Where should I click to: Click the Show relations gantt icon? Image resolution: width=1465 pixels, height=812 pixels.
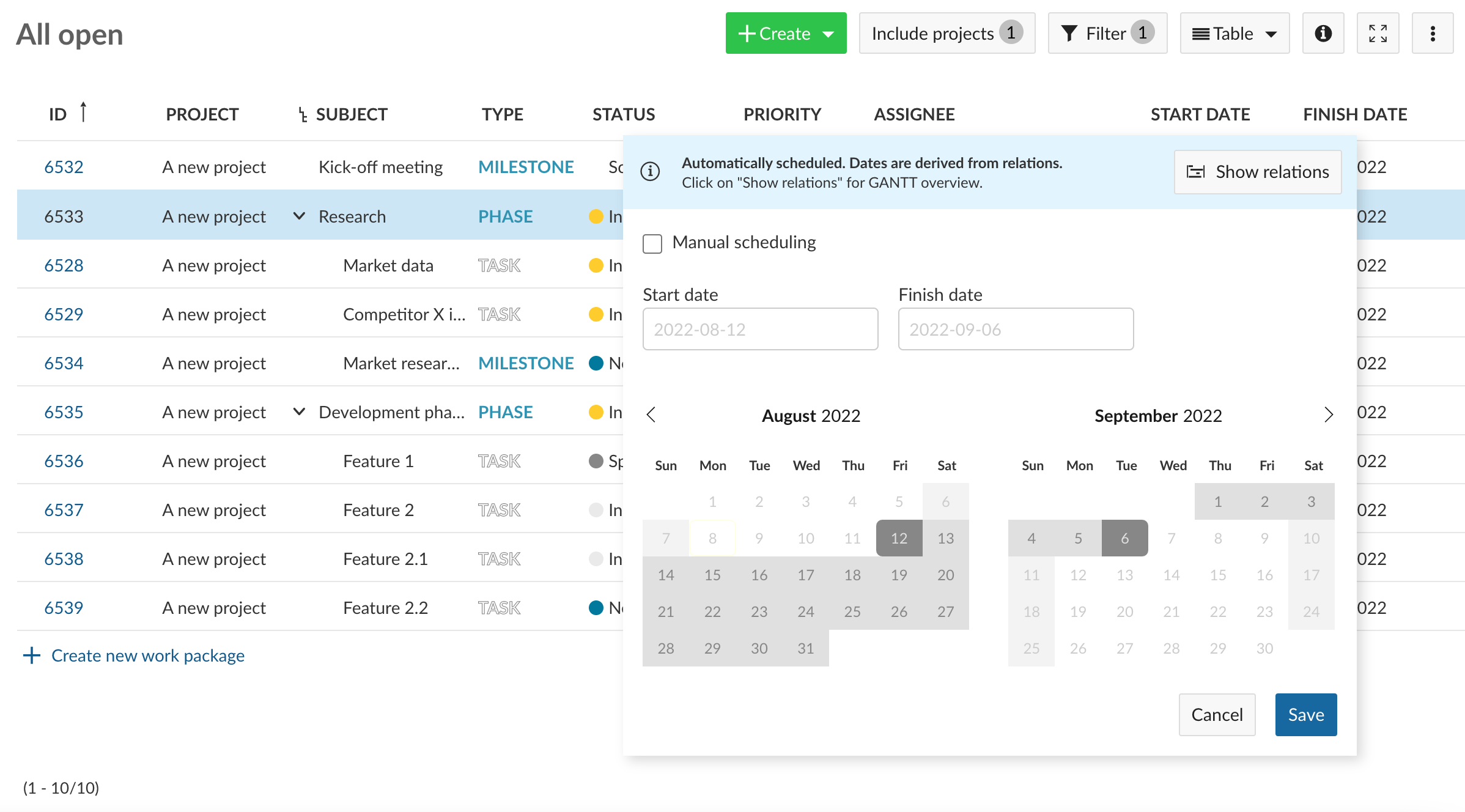[x=1196, y=172]
